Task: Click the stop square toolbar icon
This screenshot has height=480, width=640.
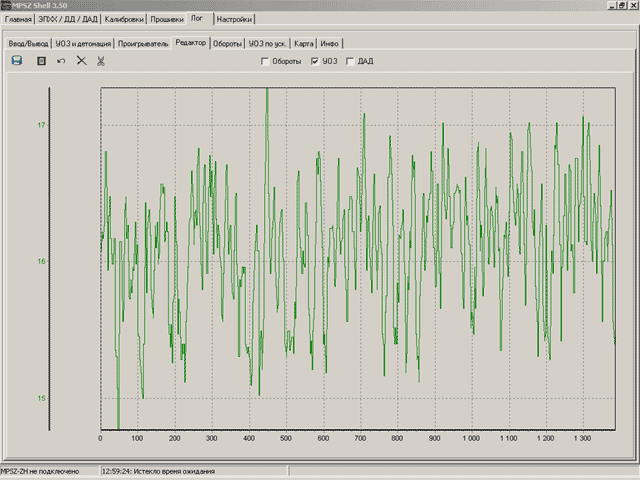Action: [x=41, y=61]
